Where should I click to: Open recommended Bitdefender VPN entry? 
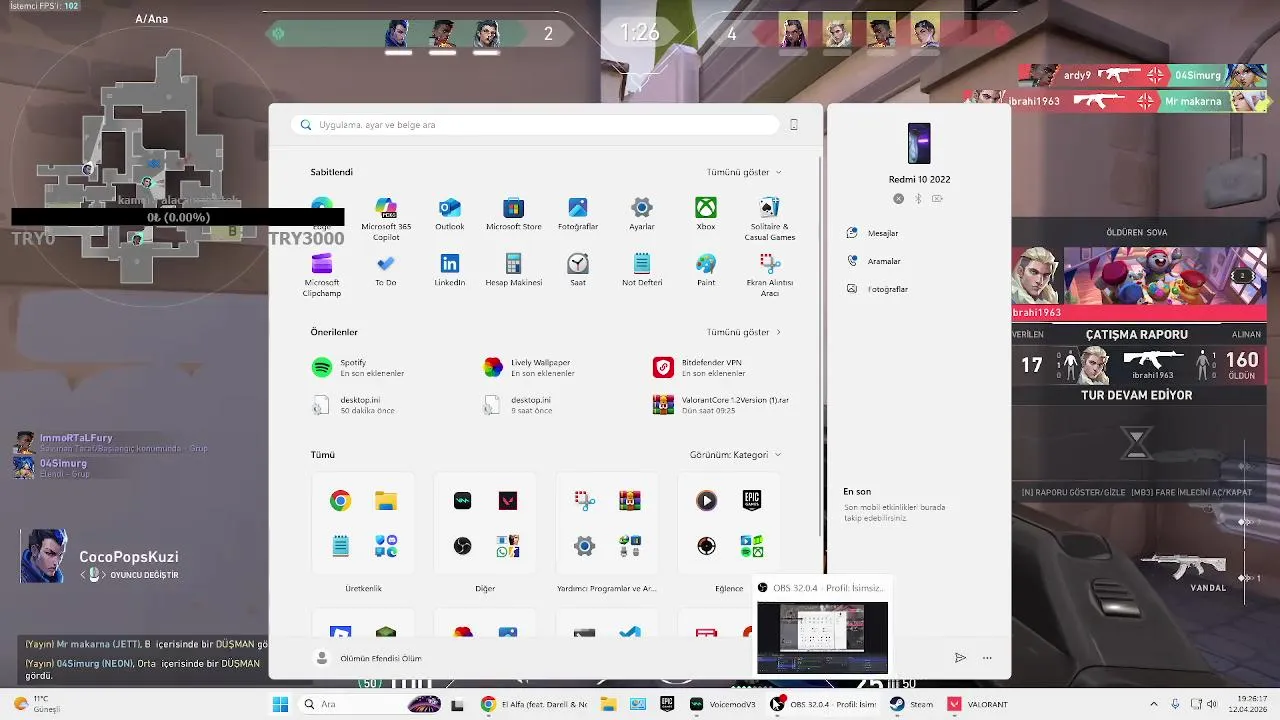(700, 367)
